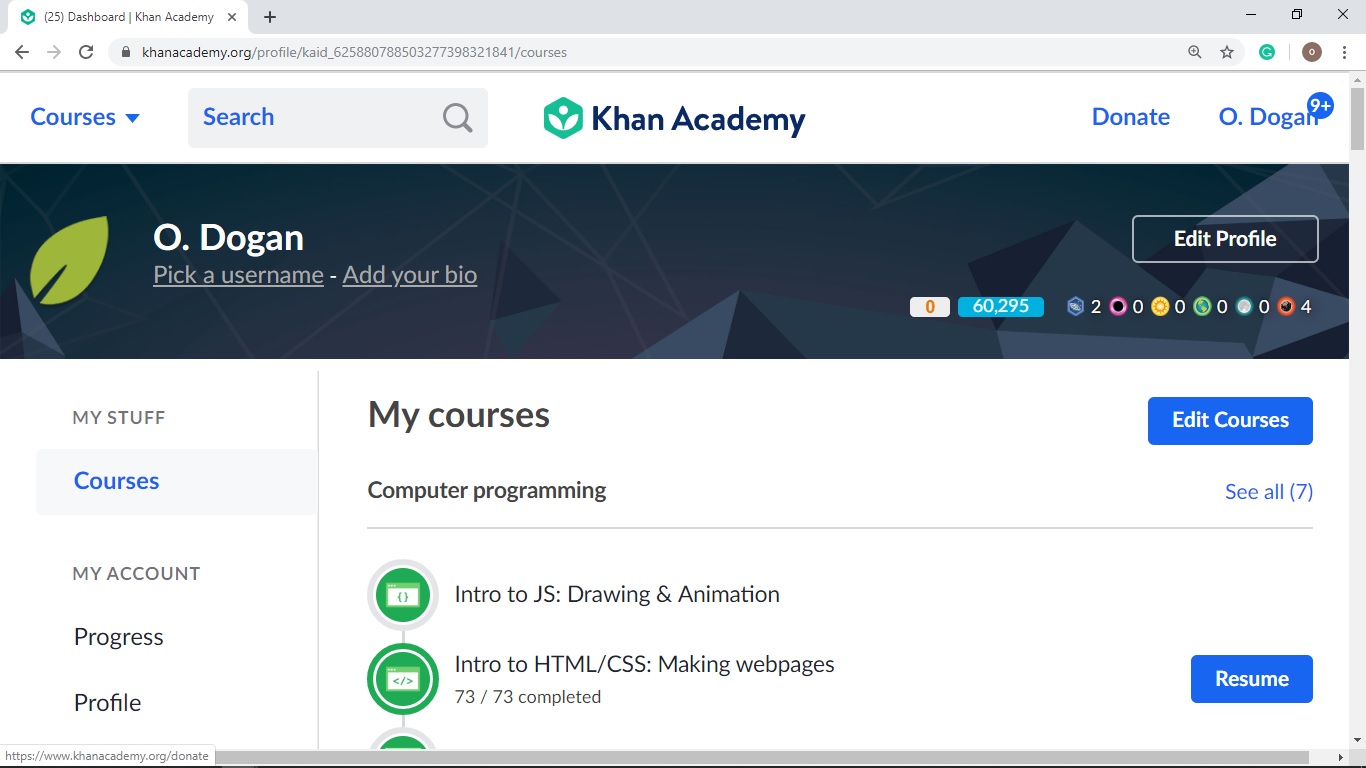
Task: Open Intro to JS: Drawing & Animation
Action: tap(617, 594)
